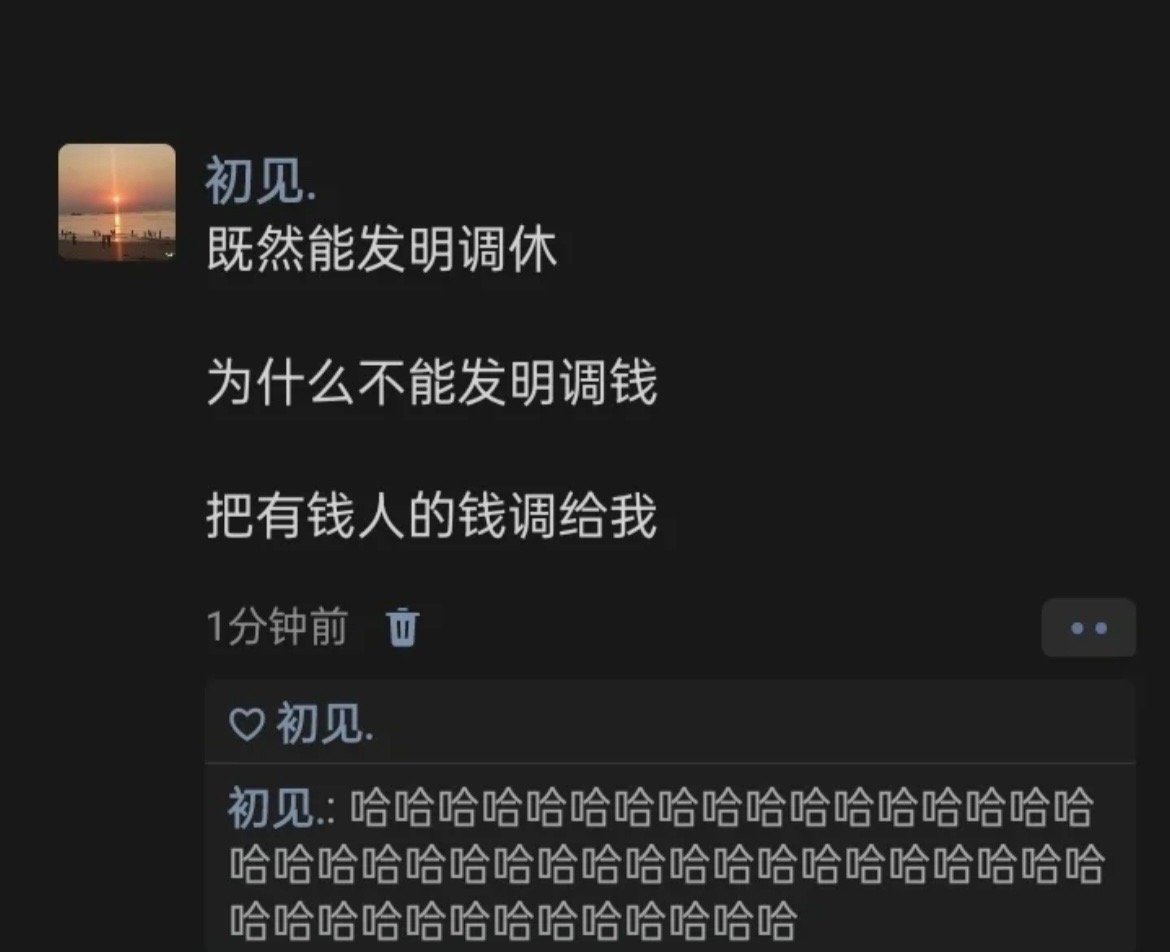
Task: Delete the post using the trash icon
Action: (403, 627)
